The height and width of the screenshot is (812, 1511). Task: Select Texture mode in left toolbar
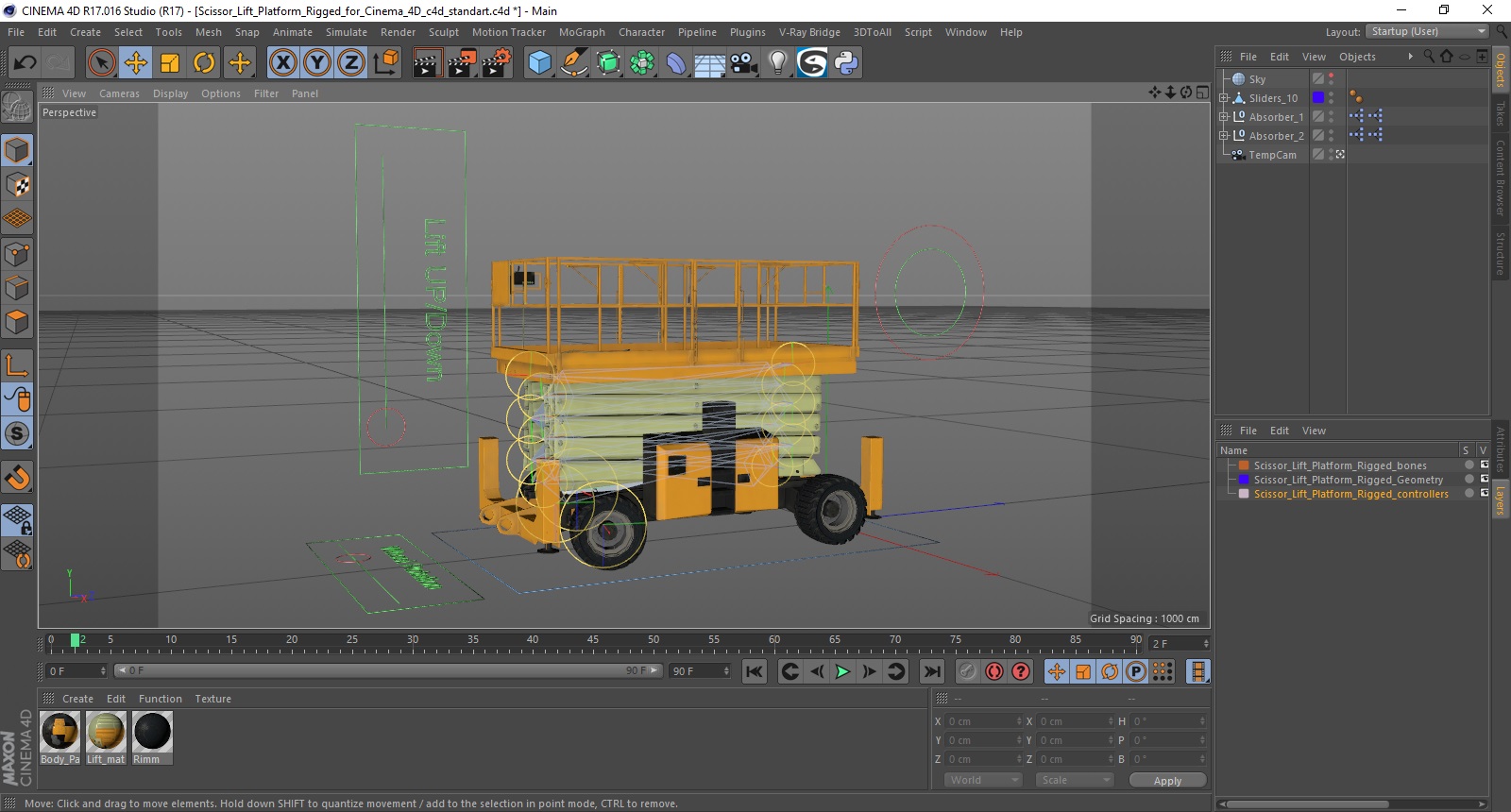click(x=17, y=184)
